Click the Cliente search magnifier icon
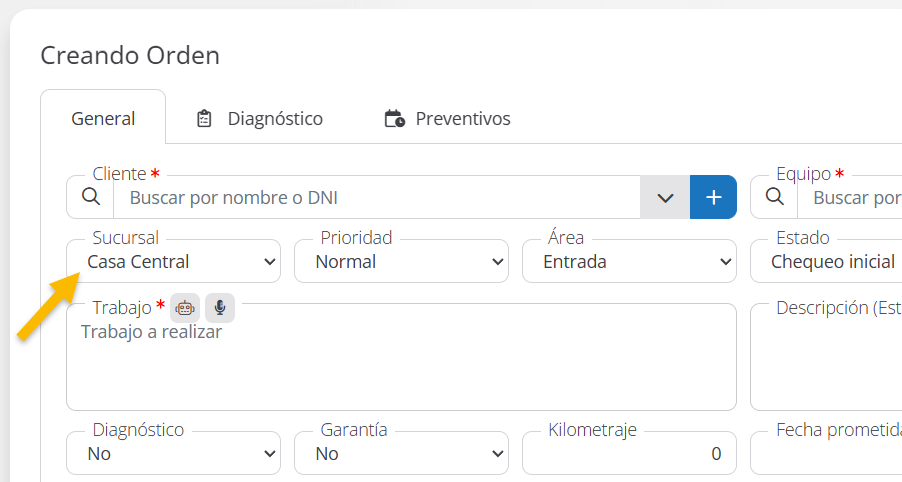The image size is (902, 482). (90, 197)
